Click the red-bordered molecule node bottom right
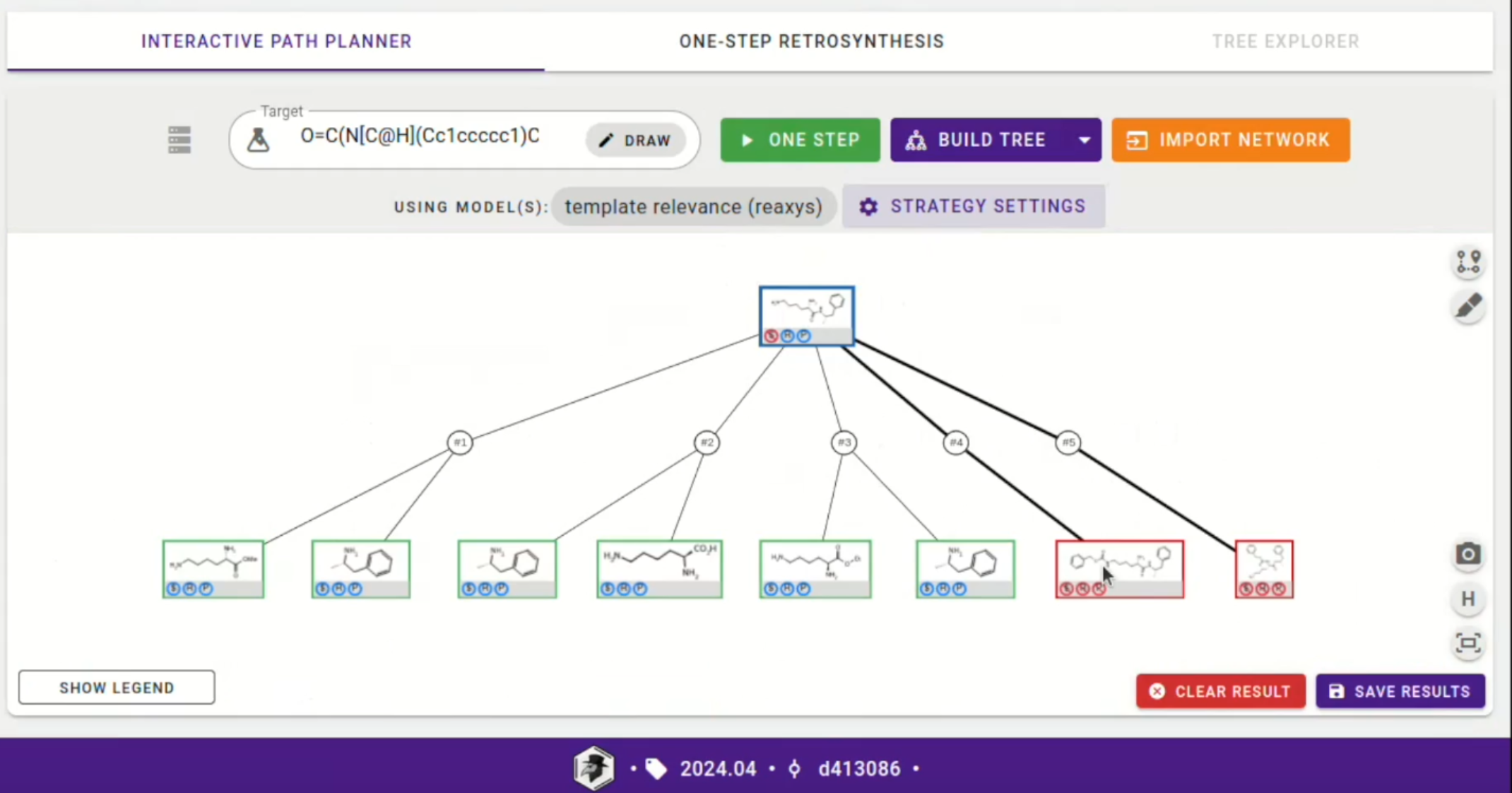1512x793 pixels. point(1262,567)
